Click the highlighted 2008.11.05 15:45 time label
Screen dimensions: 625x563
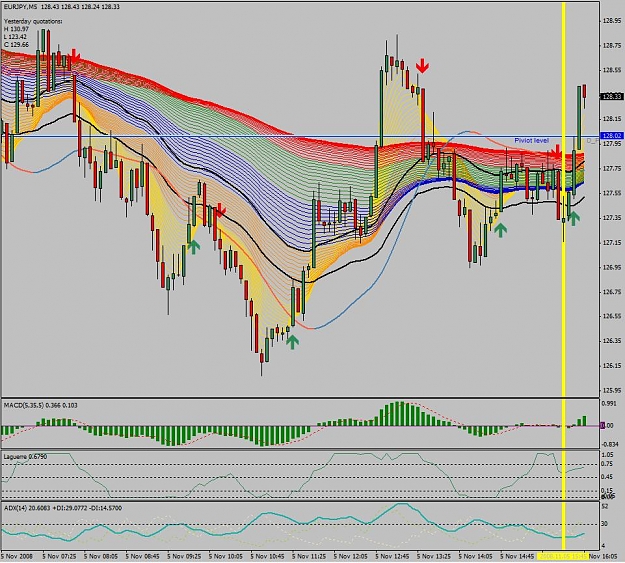(563, 556)
